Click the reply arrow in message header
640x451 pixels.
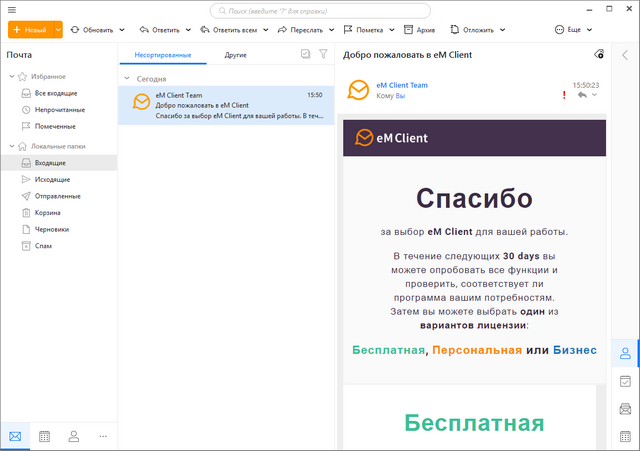point(582,96)
